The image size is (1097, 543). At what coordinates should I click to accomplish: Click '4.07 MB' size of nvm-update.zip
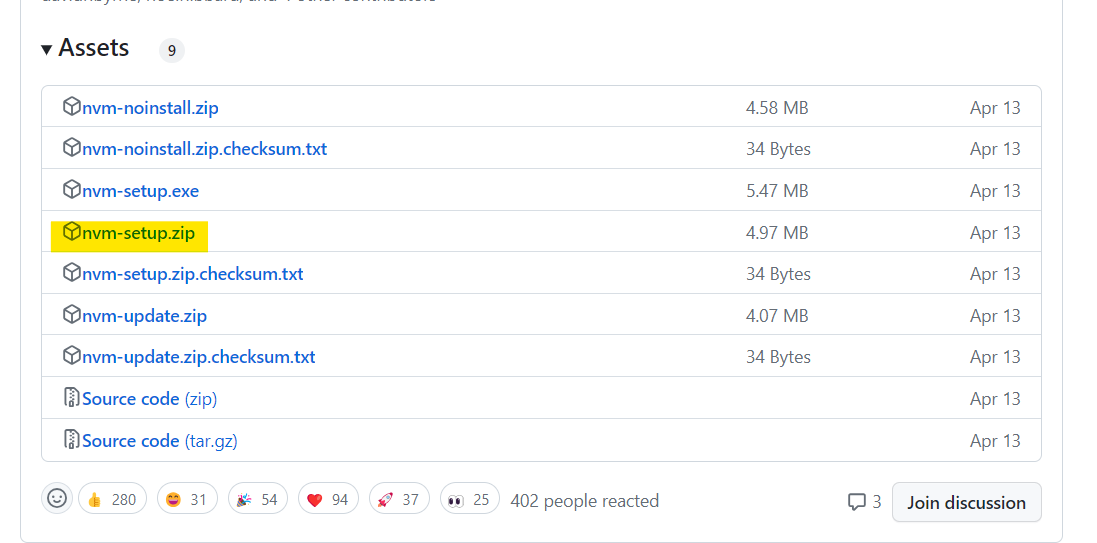777,316
